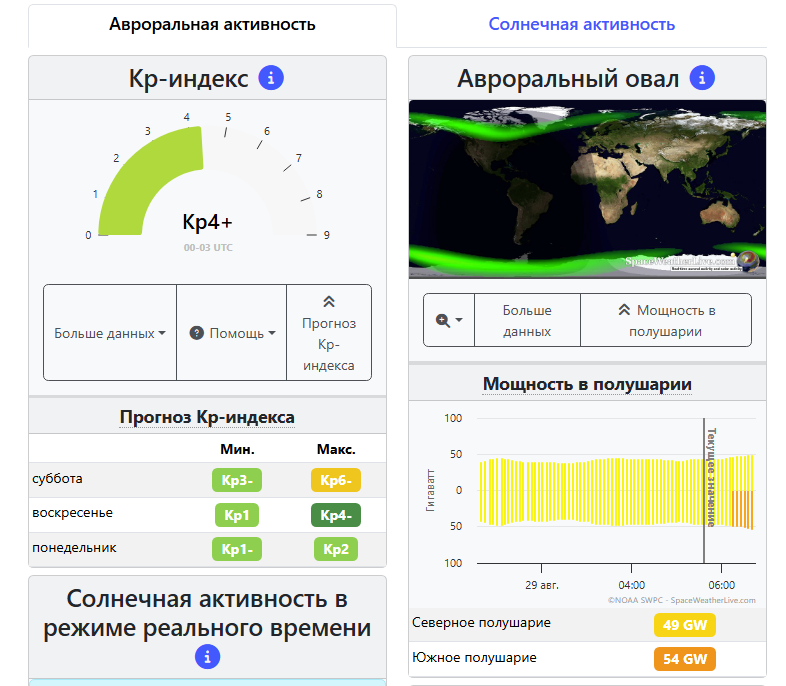Click the Kp3- minimum badge for суббота

click(237, 480)
